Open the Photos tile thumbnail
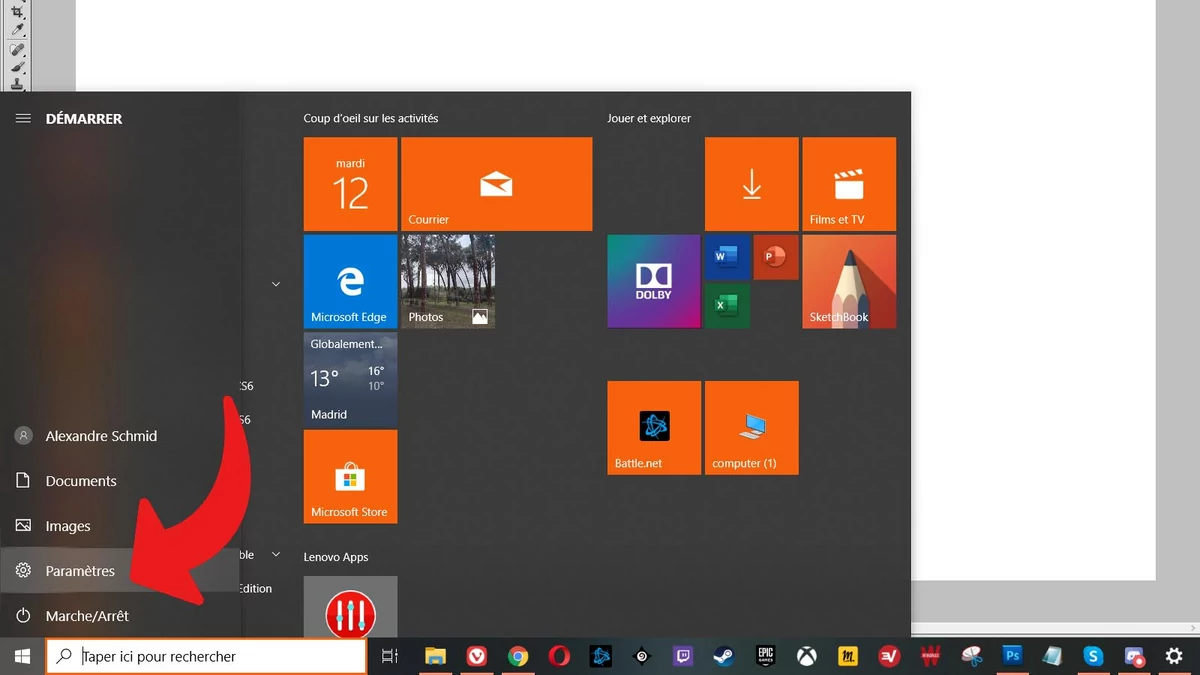 [448, 281]
